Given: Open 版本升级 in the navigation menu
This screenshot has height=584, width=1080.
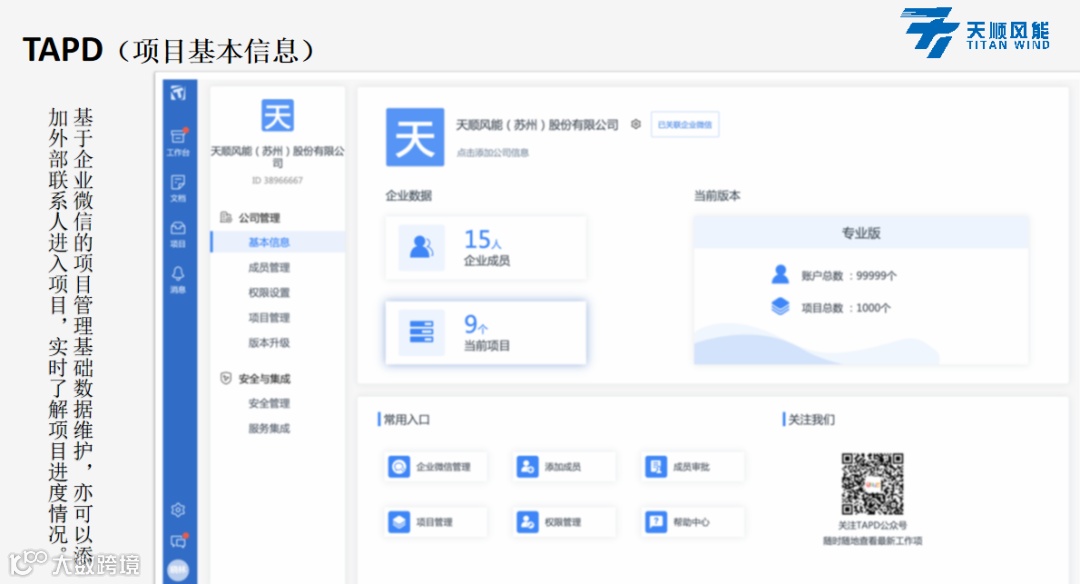Looking at the screenshot, I should point(269,342).
